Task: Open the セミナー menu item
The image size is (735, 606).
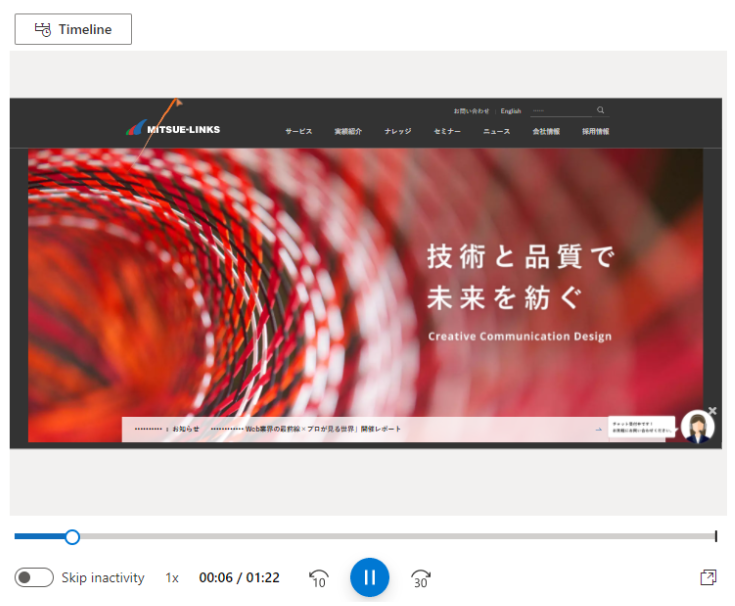Action: 447,131
